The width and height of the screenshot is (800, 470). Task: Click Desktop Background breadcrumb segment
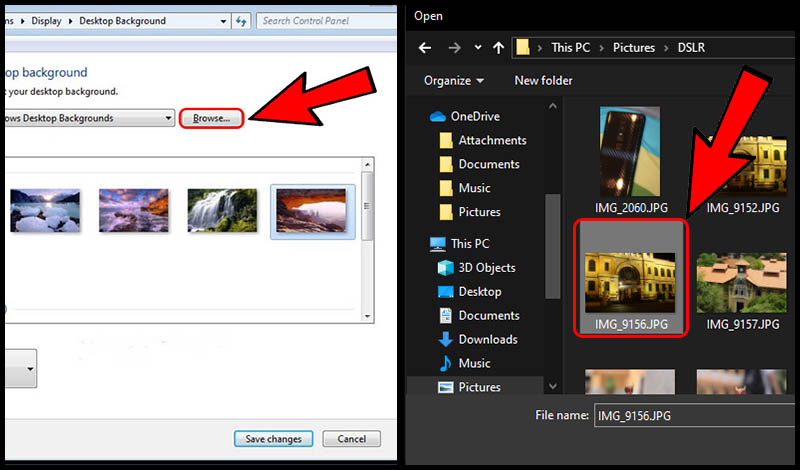tap(122, 21)
